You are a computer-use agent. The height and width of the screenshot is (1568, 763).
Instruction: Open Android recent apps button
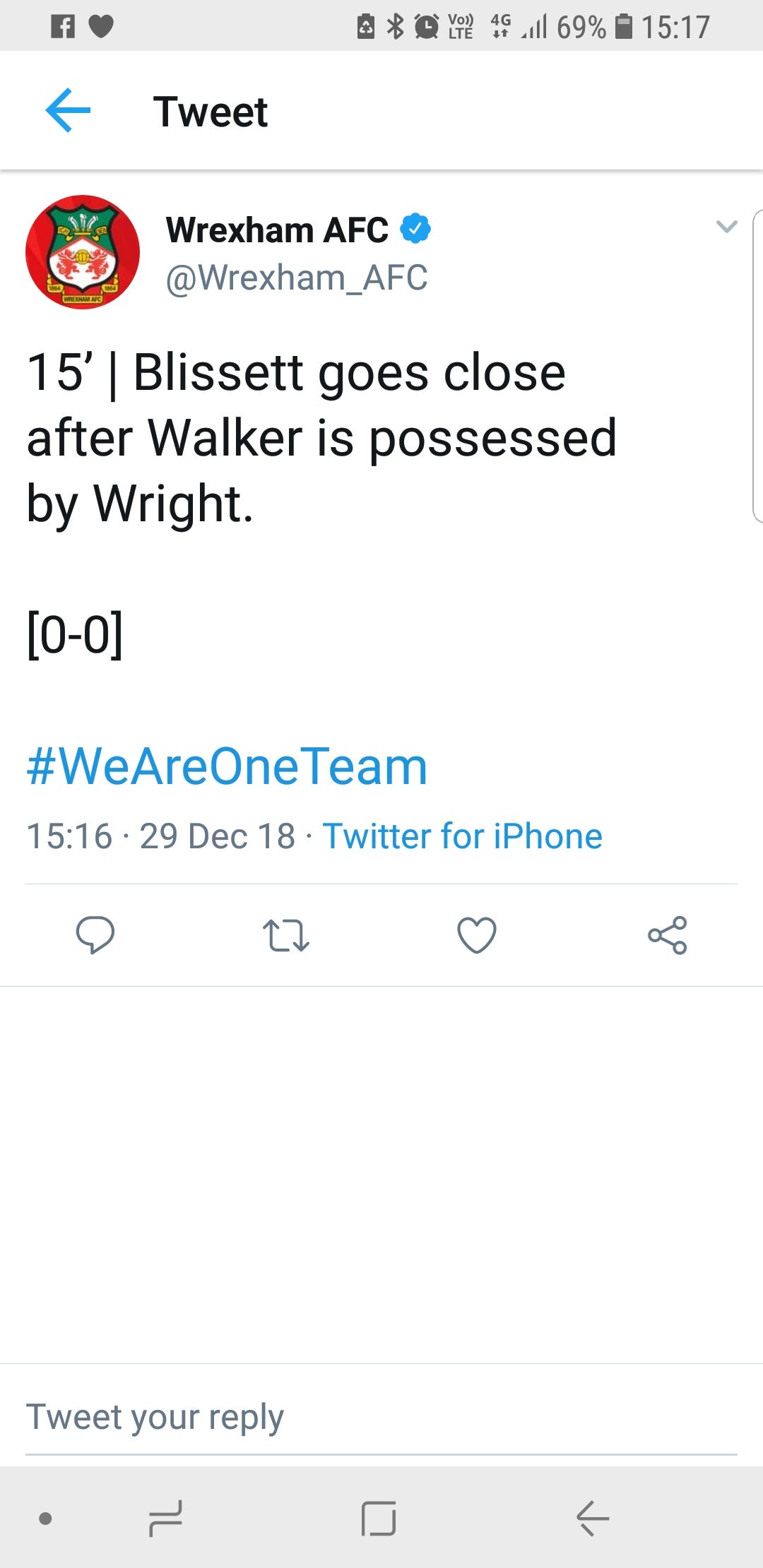tap(166, 1518)
